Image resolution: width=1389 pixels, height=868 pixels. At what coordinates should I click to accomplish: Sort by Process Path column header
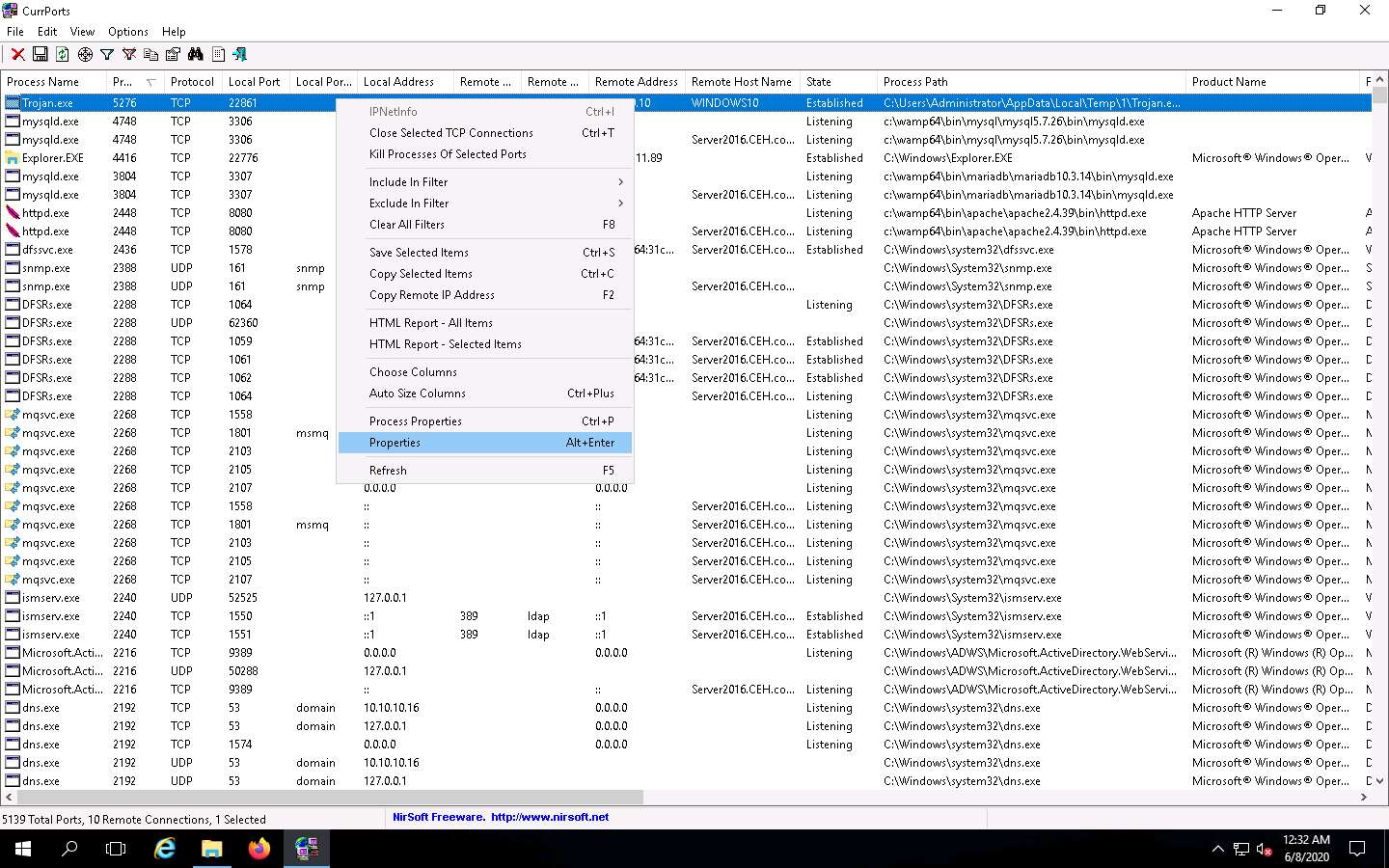1031,82
